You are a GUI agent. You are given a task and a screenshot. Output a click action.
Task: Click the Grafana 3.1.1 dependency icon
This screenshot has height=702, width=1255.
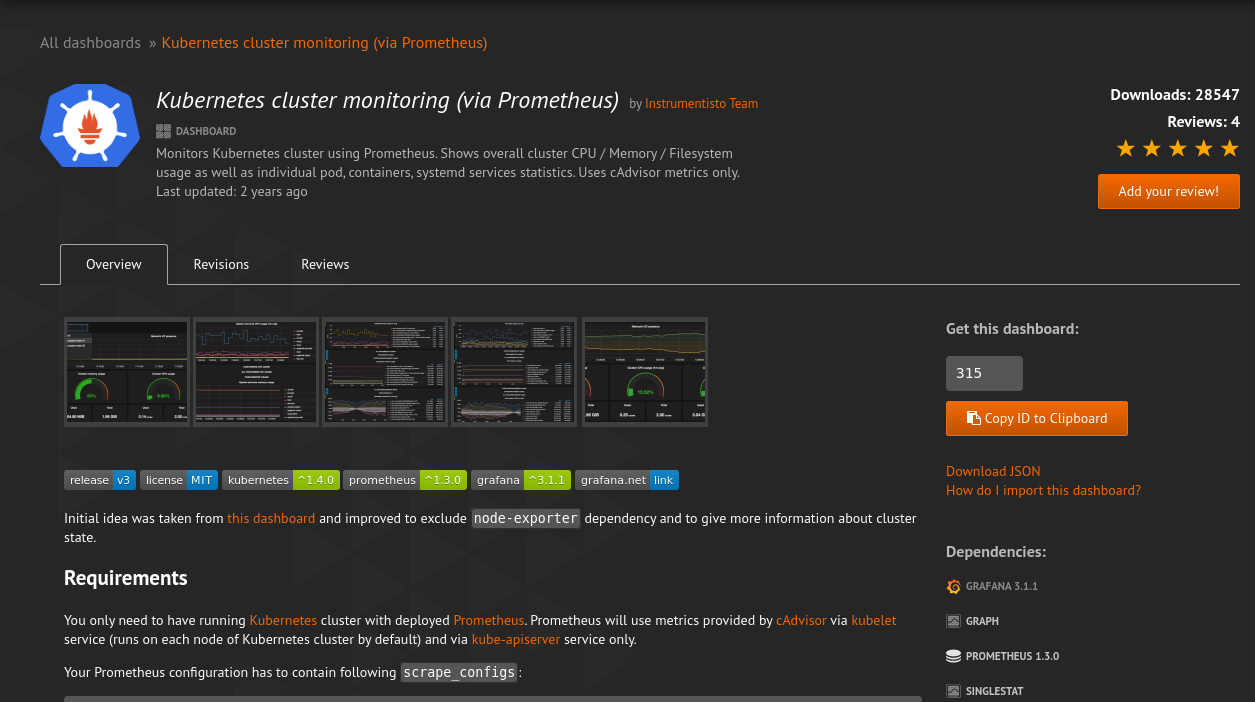click(x=953, y=587)
